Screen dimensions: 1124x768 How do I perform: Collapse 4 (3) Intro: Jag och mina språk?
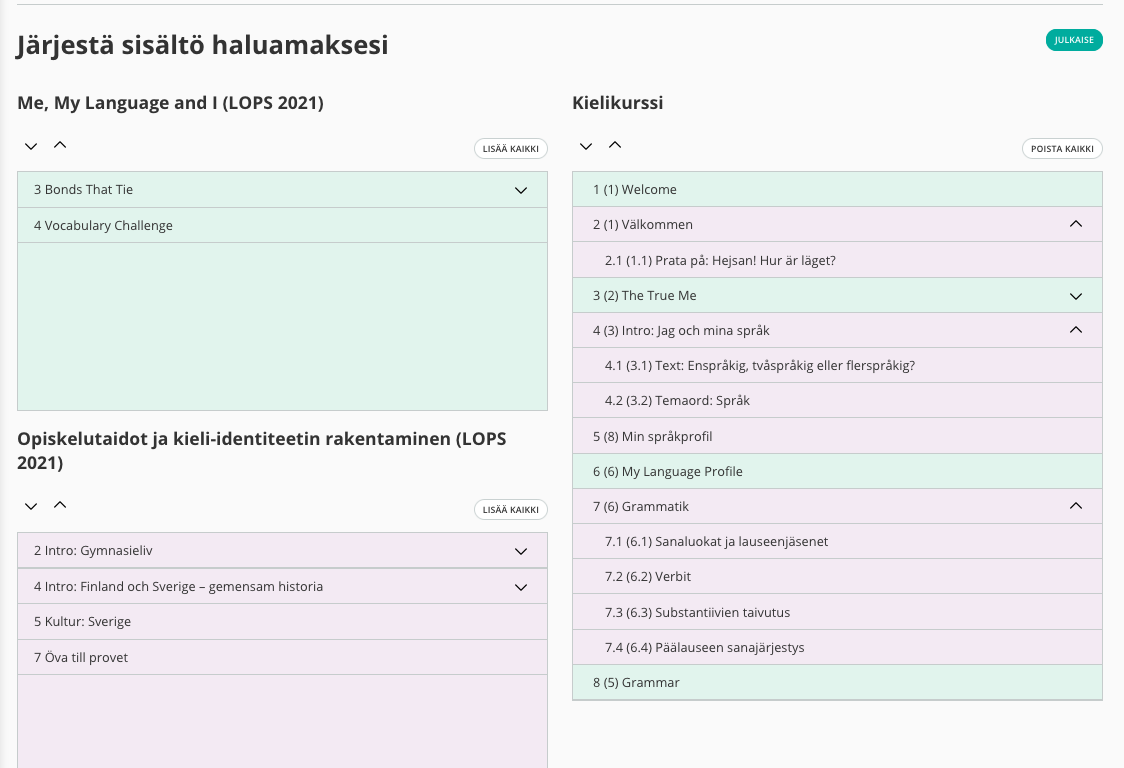coord(1076,330)
